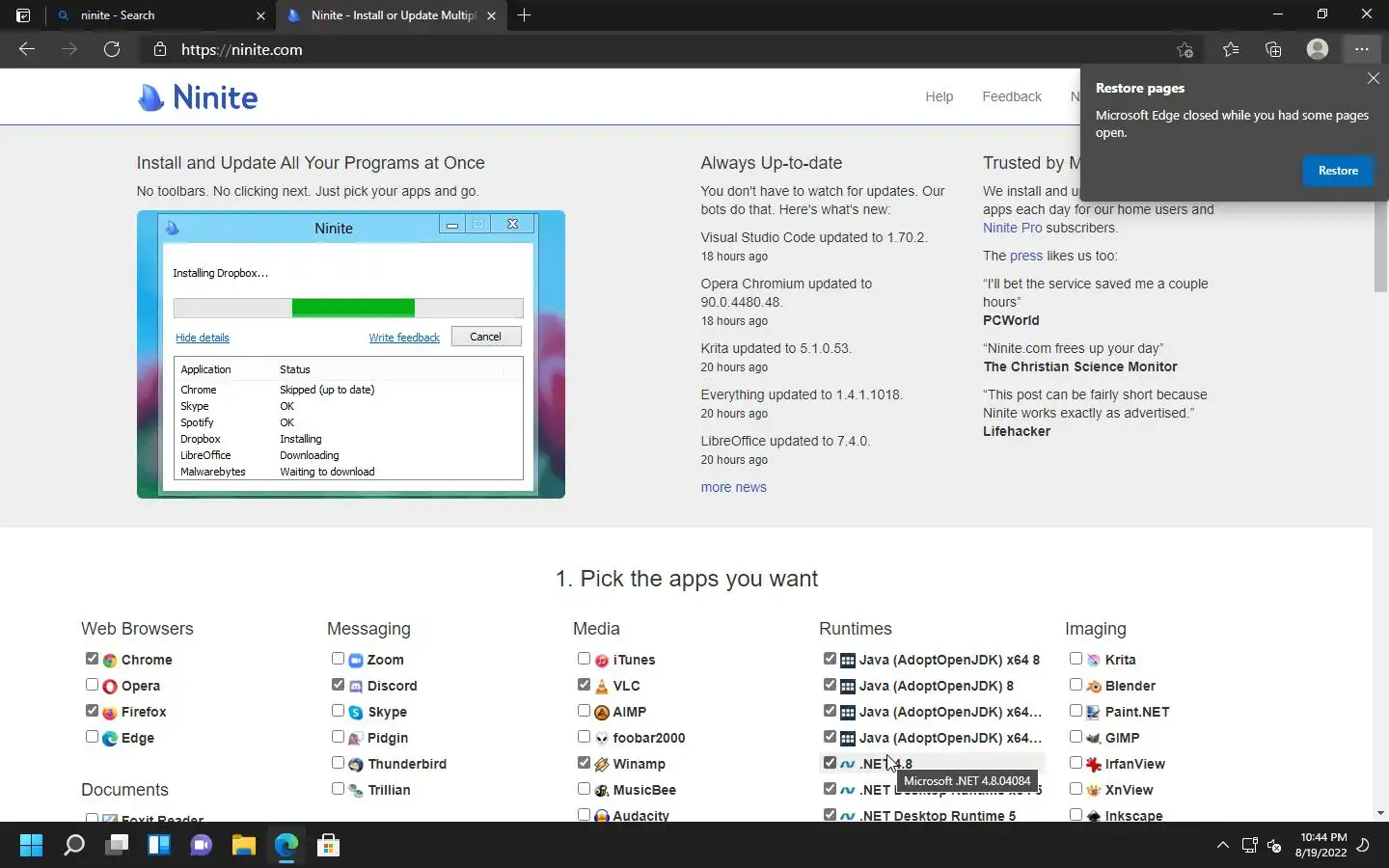Click the GIMP app icon
Image resolution: width=1389 pixels, height=868 pixels.
(x=1094, y=739)
